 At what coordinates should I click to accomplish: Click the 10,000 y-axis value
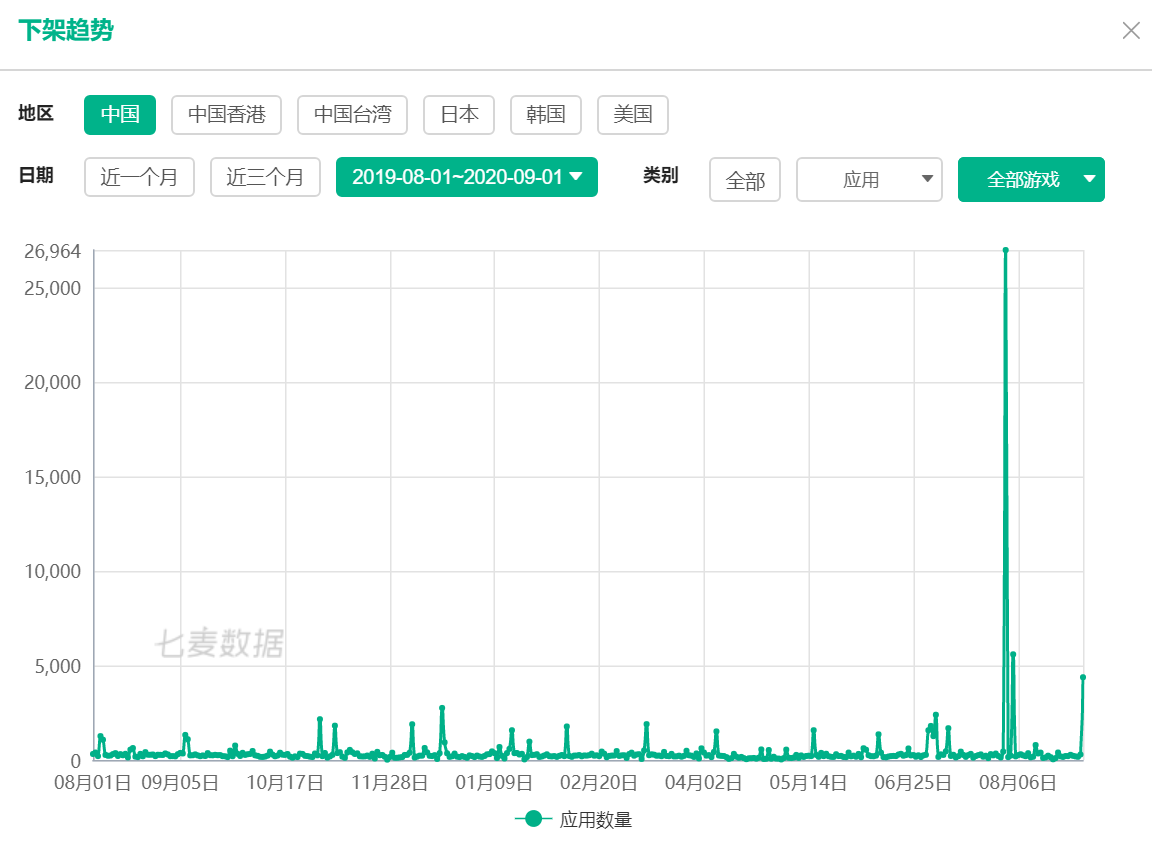(x=52, y=571)
